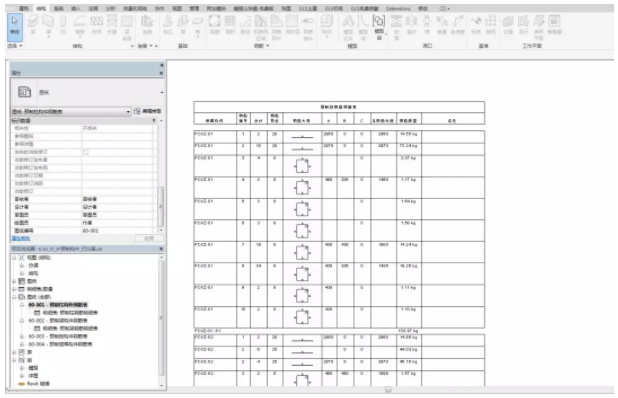This screenshot has height=398, width=618.
Task: Open the 钢筋 (Reinforcement) panel dropdown
Action: (x=262, y=46)
